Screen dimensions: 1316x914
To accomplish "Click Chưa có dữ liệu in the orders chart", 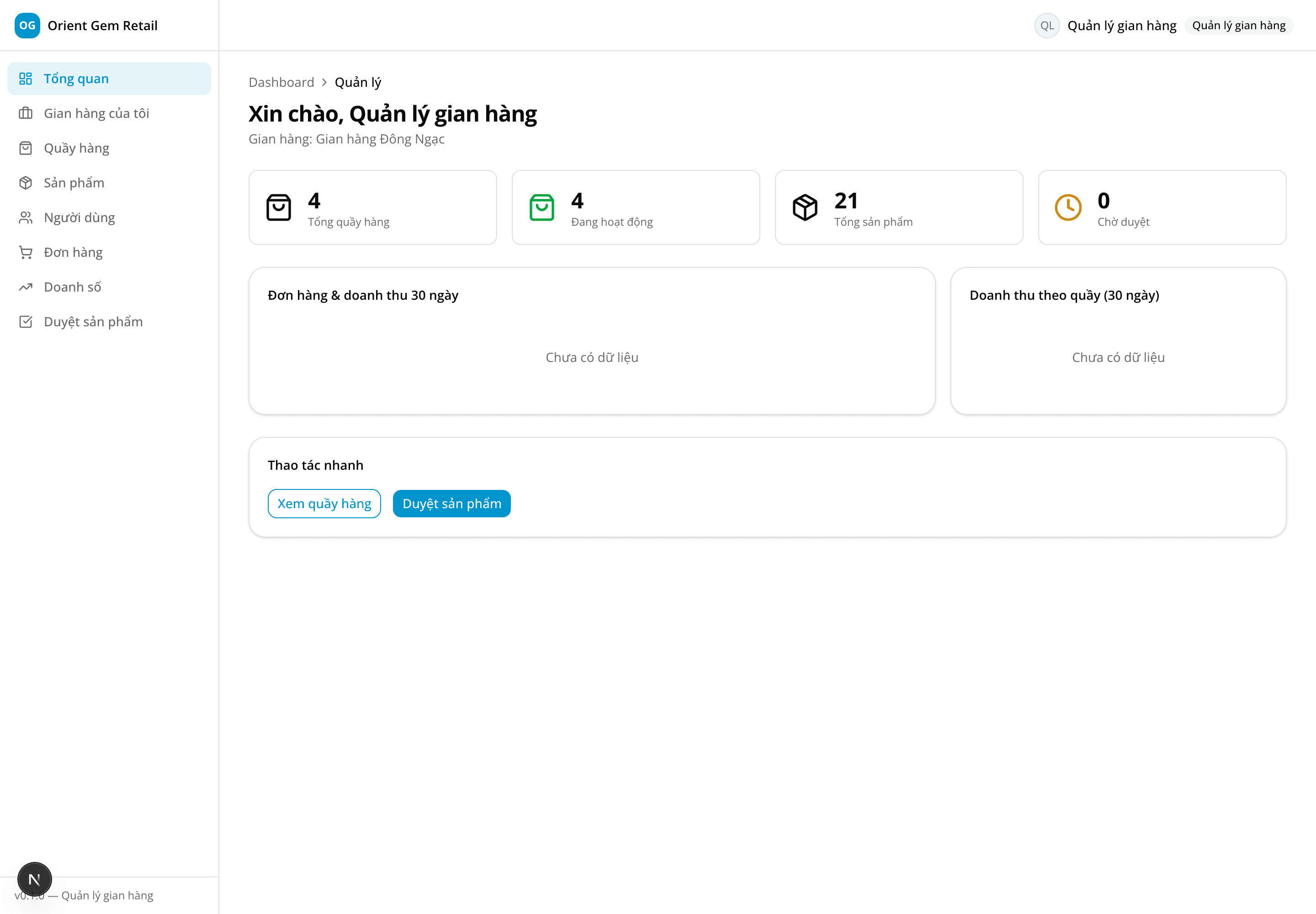I will [592, 357].
